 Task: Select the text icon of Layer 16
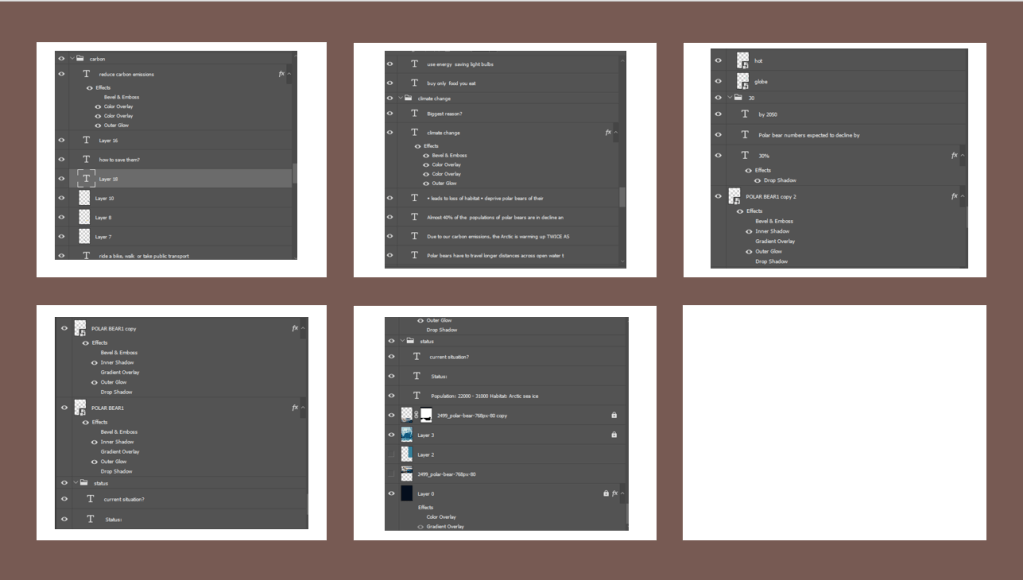click(x=87, y=141)
